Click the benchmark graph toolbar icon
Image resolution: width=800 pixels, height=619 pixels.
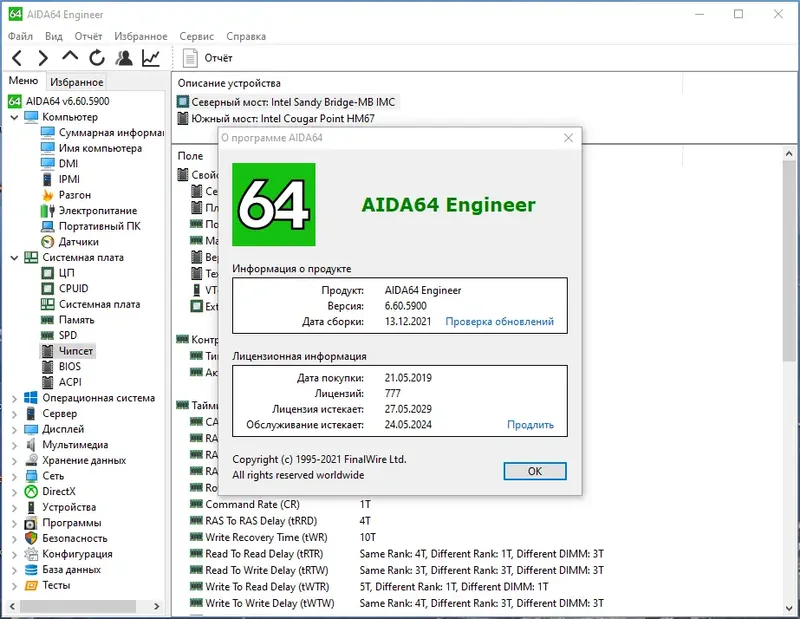[x=148, y=57]
